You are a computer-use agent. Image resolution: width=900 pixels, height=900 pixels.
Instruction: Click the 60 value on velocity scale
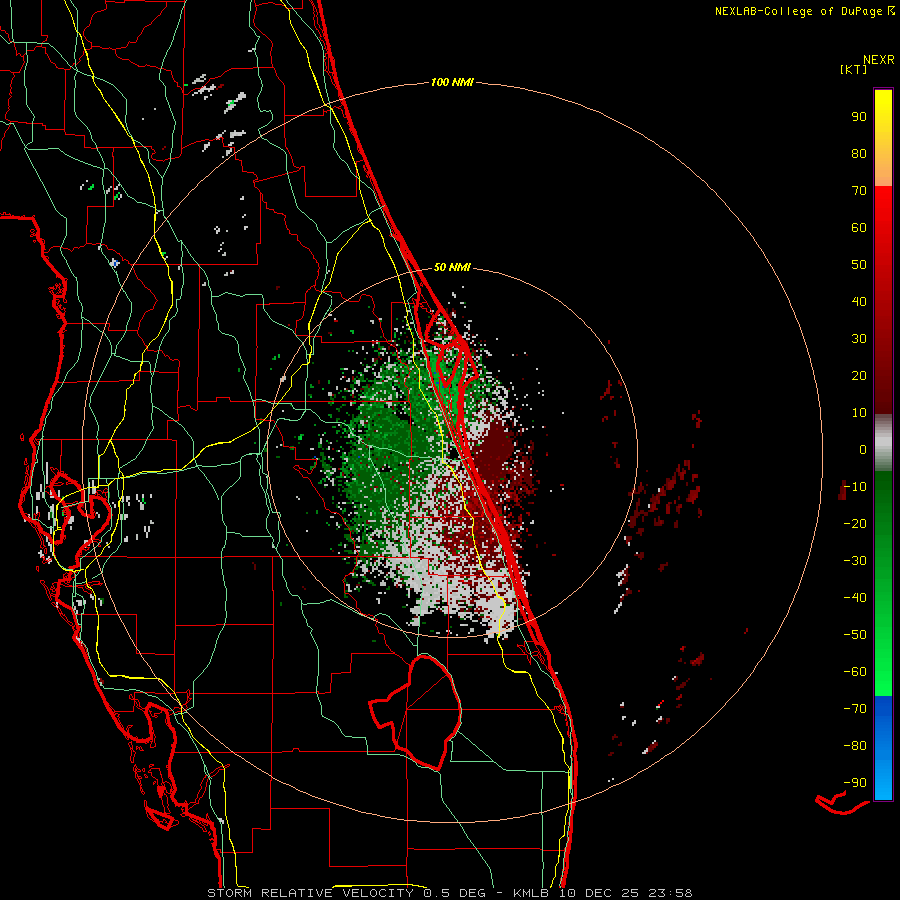click(859, 227)
